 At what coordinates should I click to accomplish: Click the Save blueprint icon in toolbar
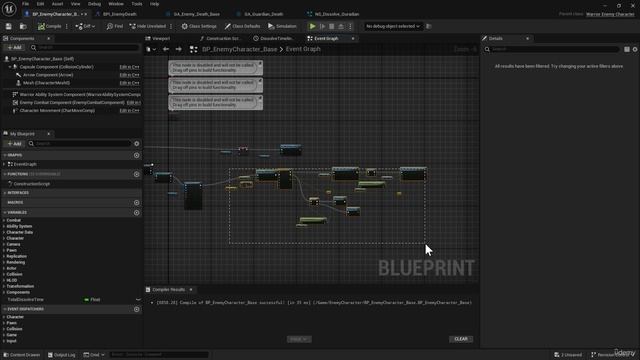pos(9,26)
